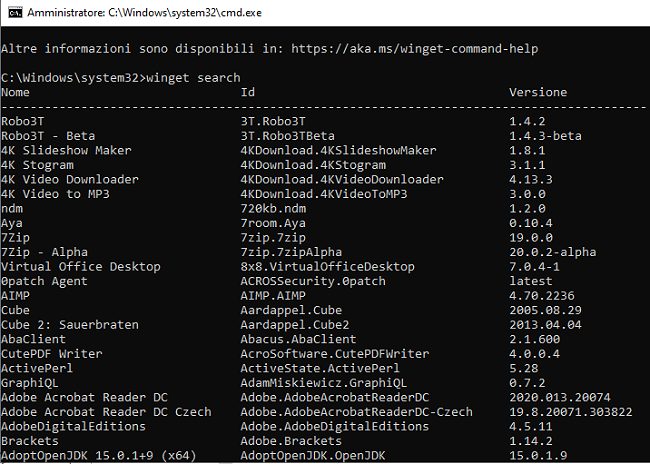This screenshot has width=650, height=464.
Task: Click the 4KDownload.4KSlideshowMaker Id text
Action: click(339, 150)
